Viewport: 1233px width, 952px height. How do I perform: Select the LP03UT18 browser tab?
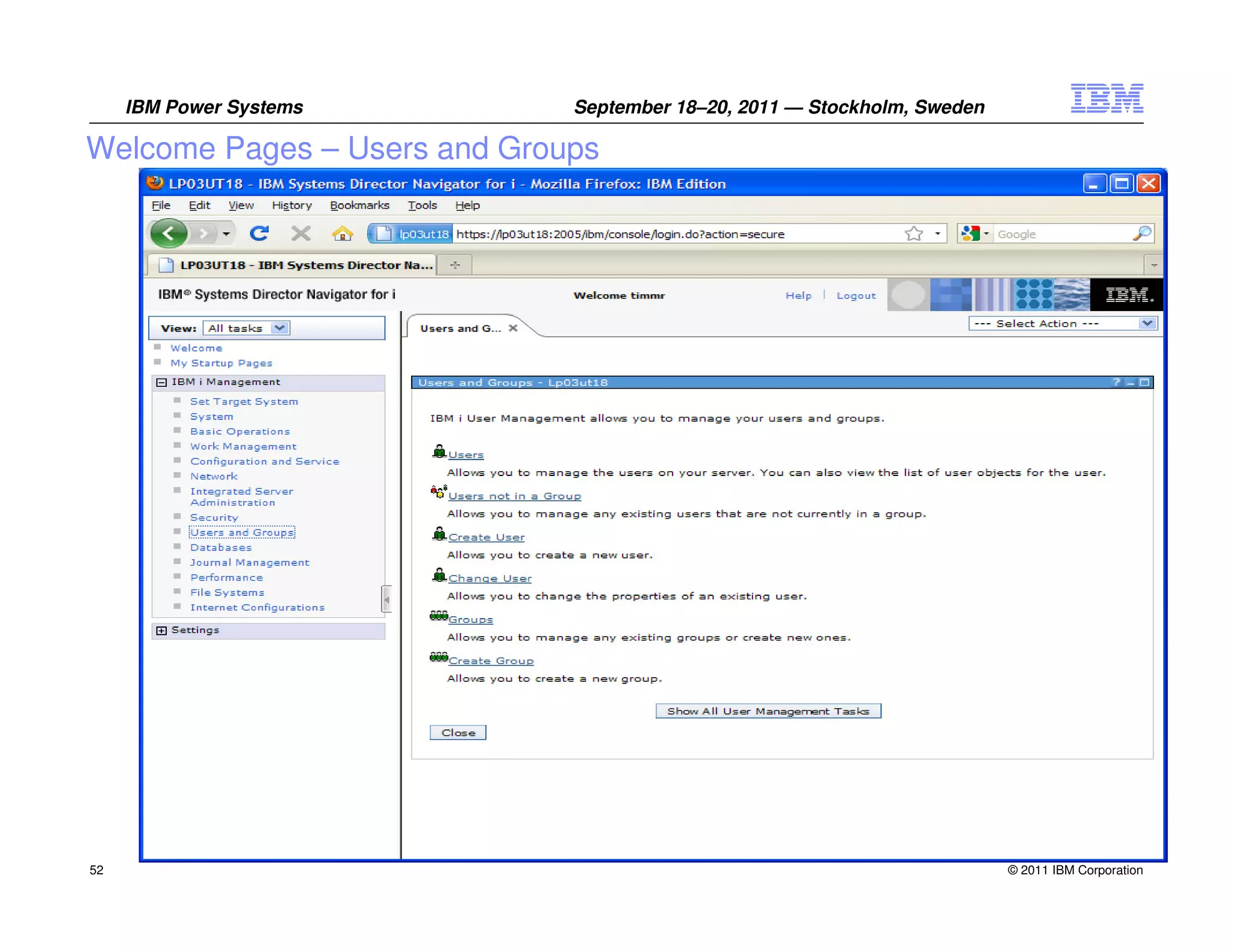(292, 265)
